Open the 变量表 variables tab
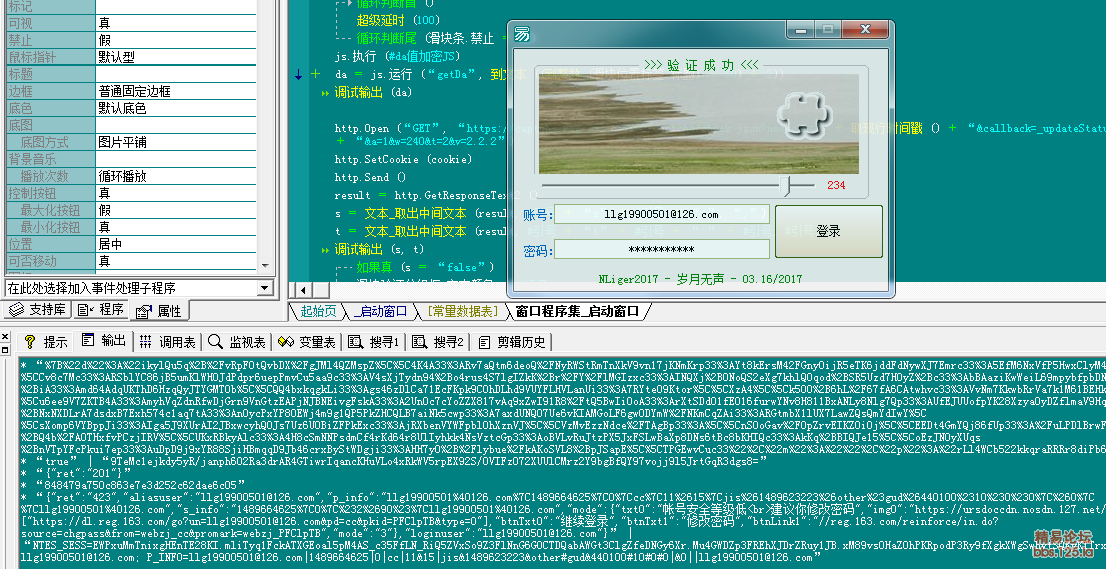 [308, 342]
